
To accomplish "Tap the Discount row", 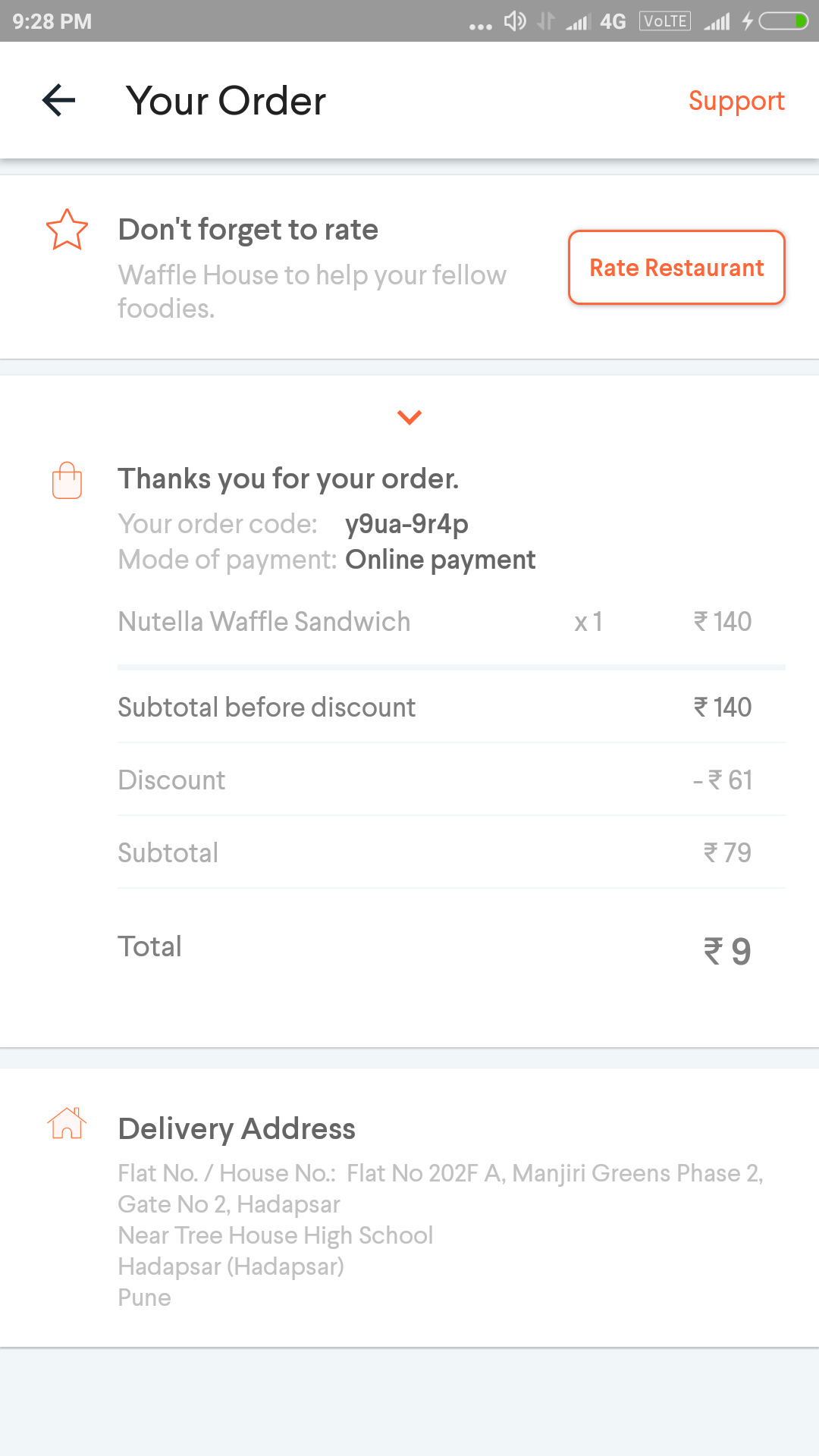I will click(451, 780).
